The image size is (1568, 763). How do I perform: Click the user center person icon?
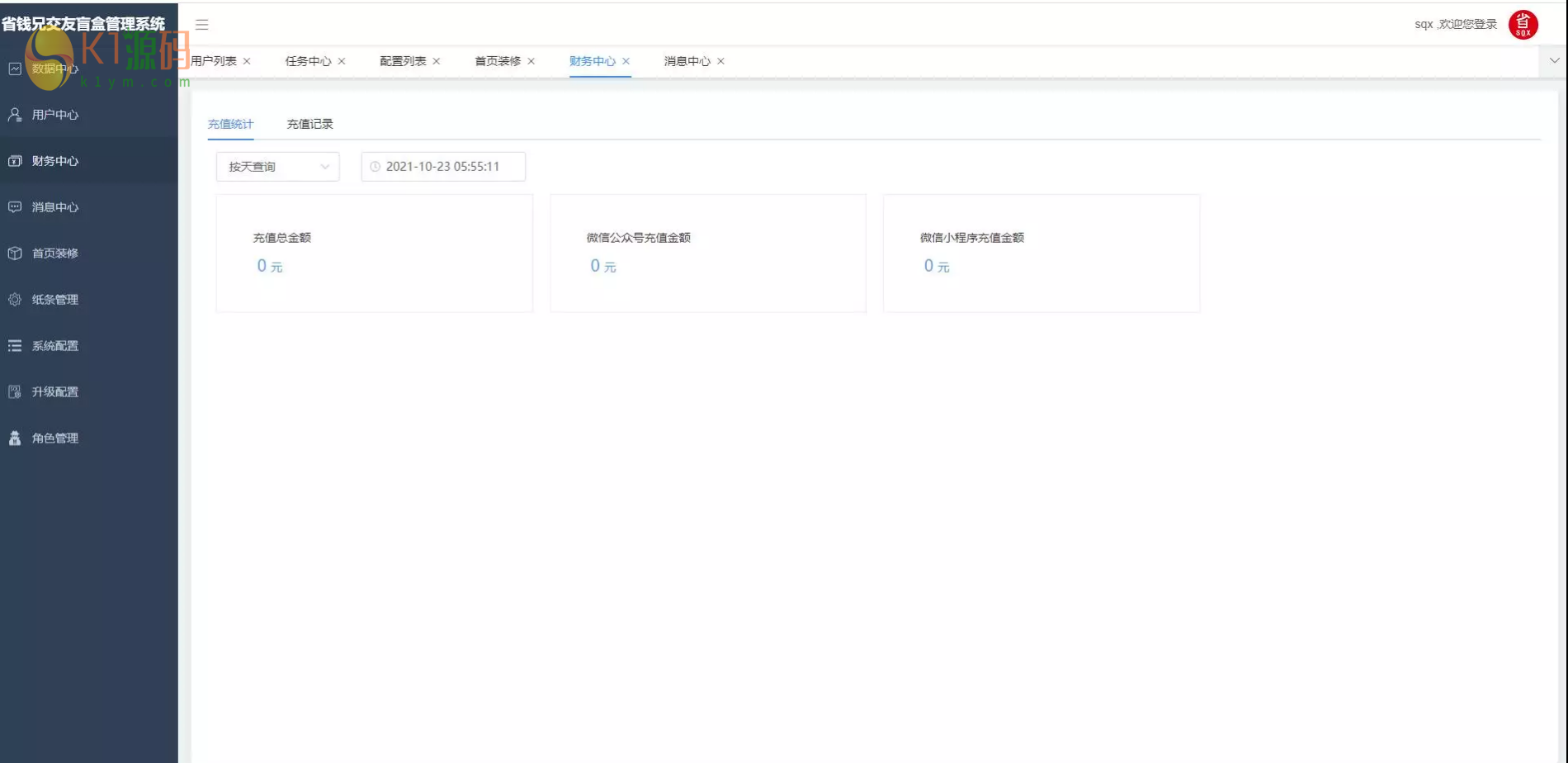click(x=15, y=115)
